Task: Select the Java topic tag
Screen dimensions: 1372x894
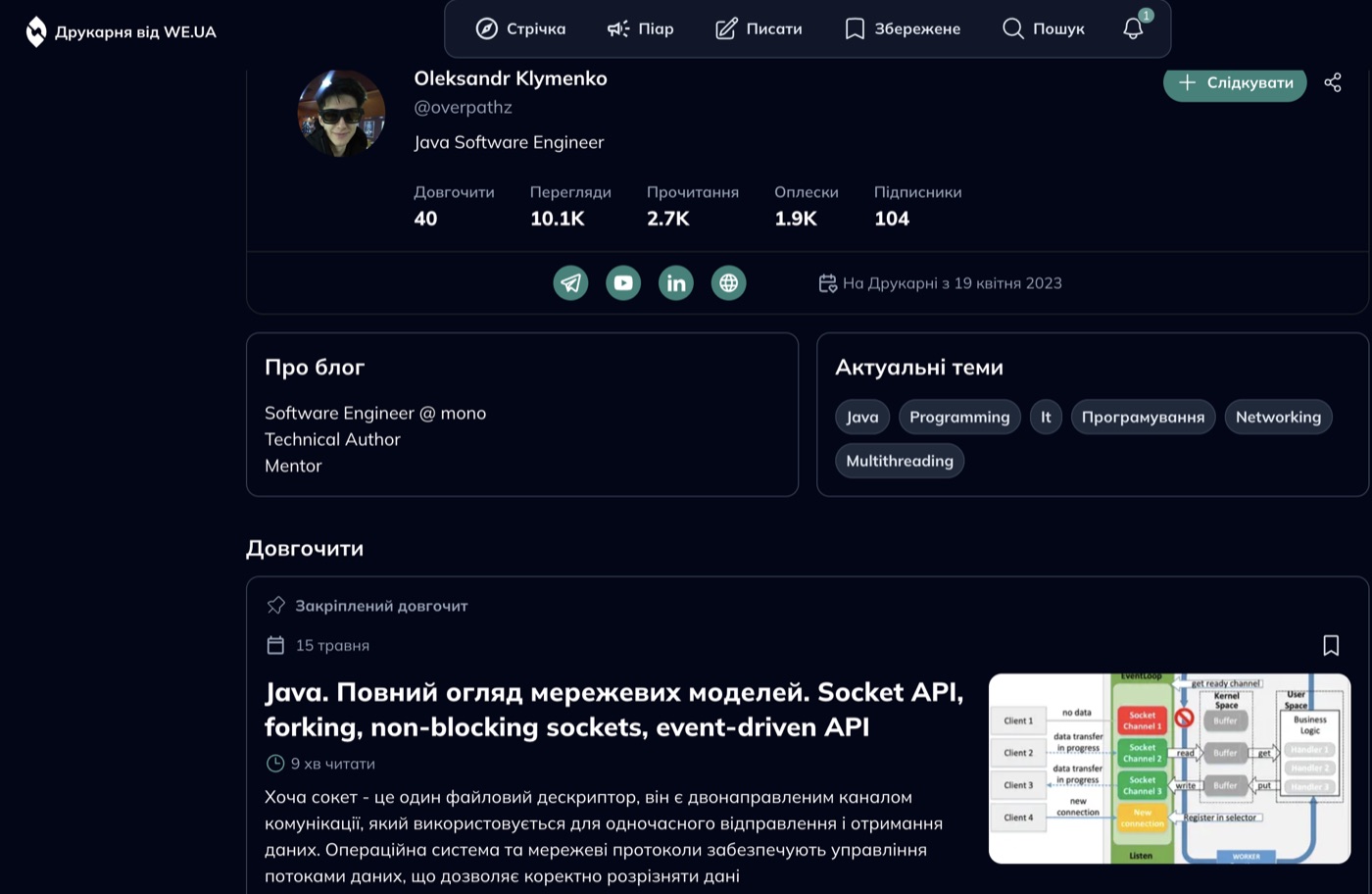Action: pyautogui.click(x=862, y=417)
